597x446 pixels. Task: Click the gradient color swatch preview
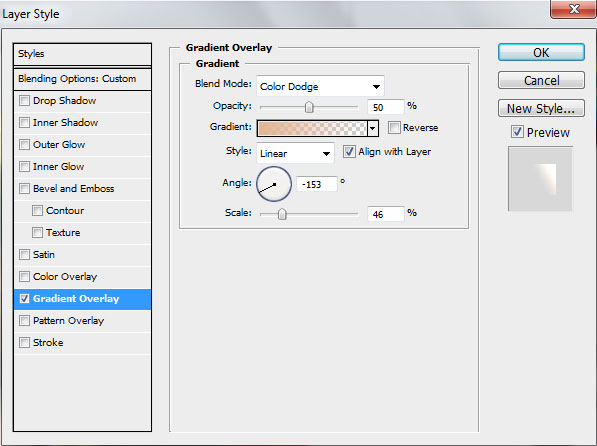[x=312, y=128]
